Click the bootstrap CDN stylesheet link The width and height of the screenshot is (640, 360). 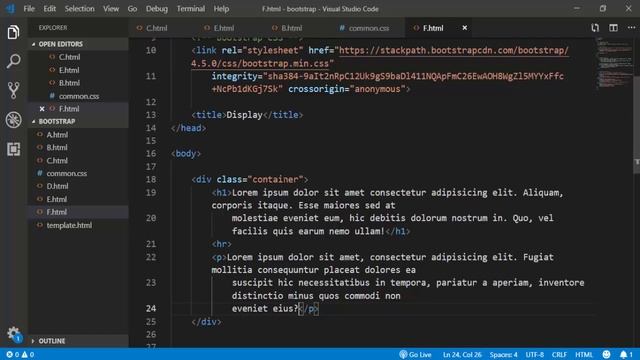[453, 51]
